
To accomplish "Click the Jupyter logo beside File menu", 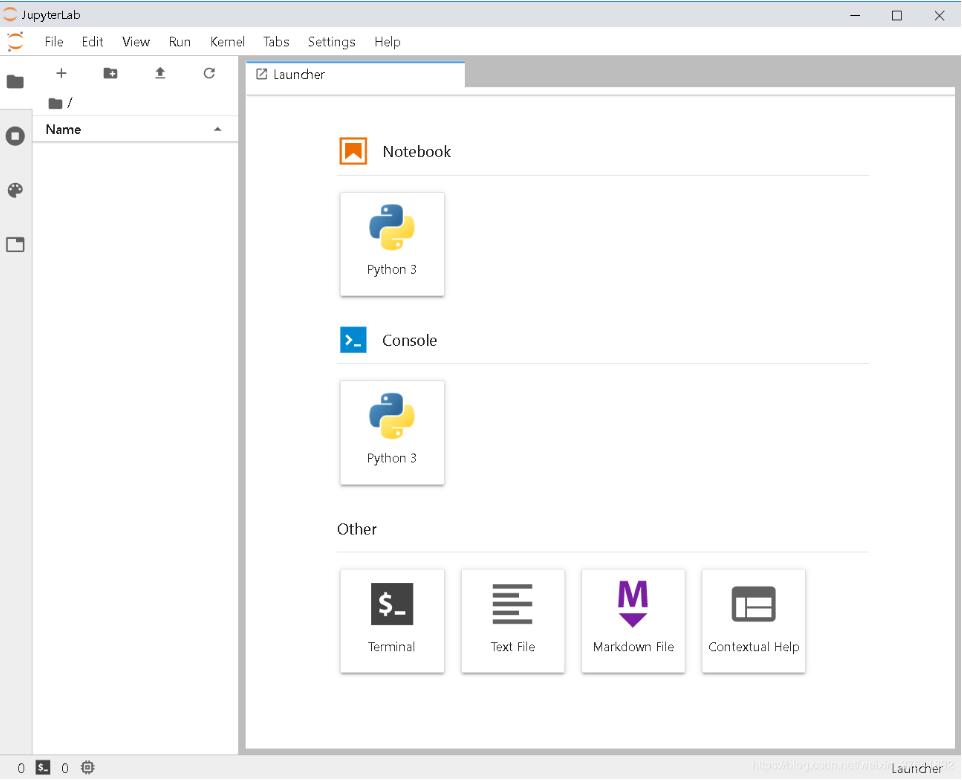I will tap(15, 42).
